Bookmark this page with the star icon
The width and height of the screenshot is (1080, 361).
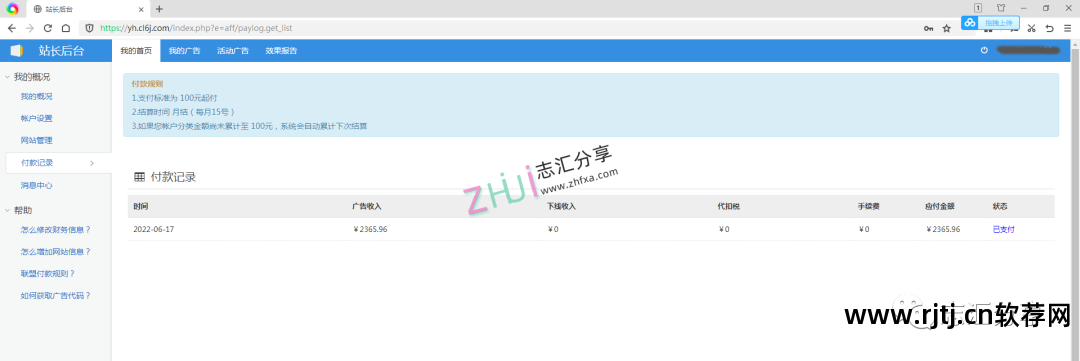pyautogui.click(x=946, y=28)
